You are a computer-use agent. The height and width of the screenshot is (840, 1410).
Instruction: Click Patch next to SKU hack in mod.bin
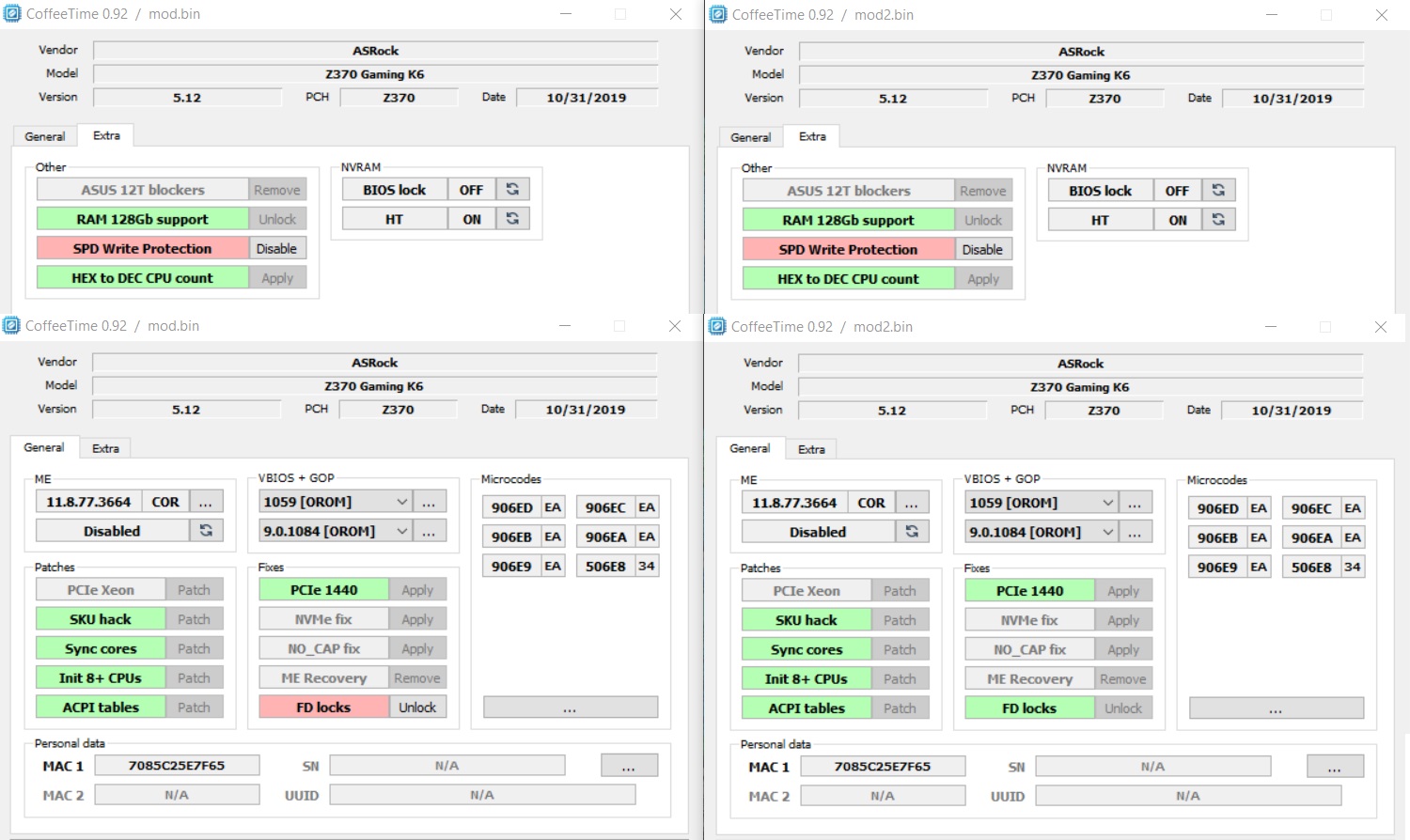(194, 619)
